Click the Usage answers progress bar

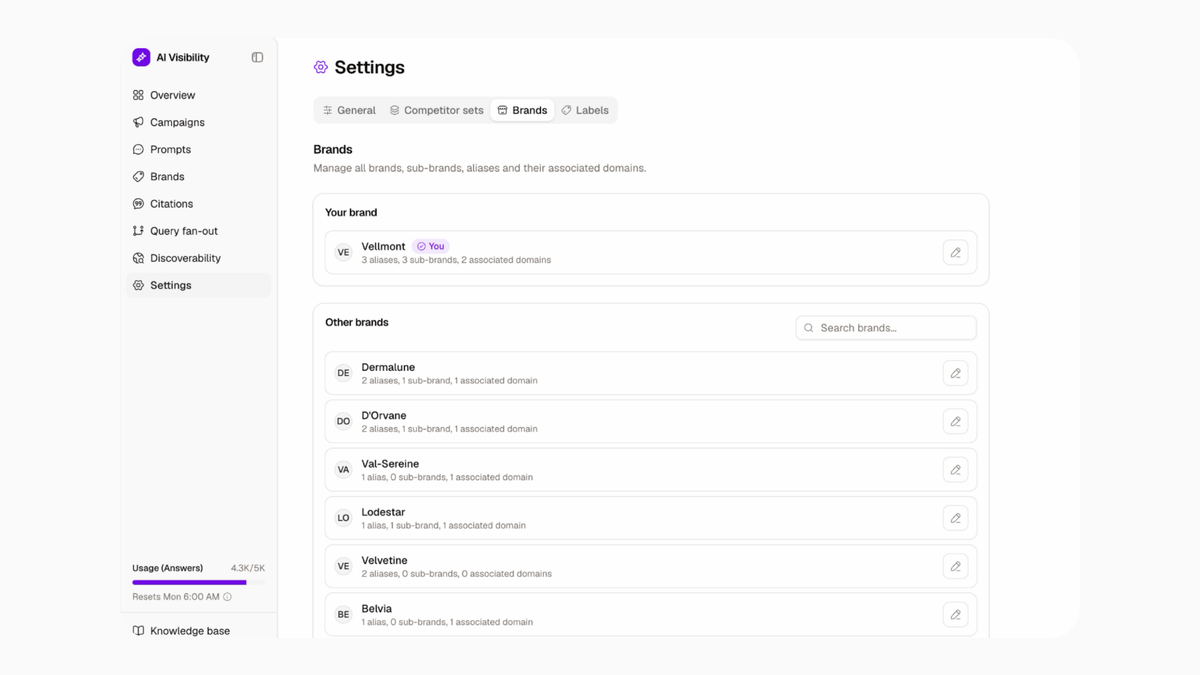tap(198, 582)
